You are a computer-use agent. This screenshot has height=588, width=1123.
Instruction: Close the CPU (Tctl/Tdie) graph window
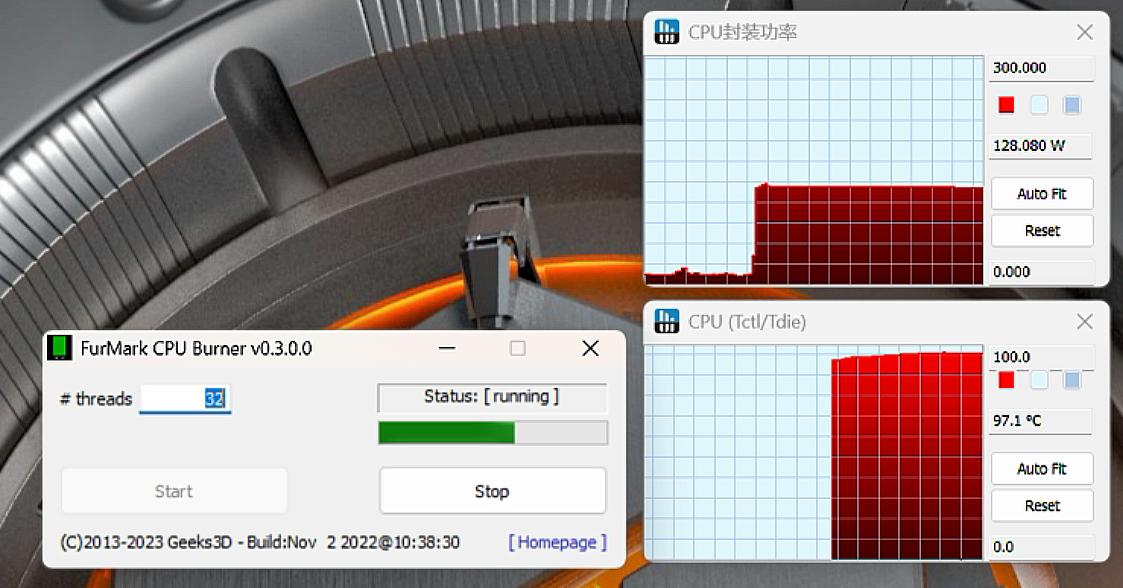1084,321
